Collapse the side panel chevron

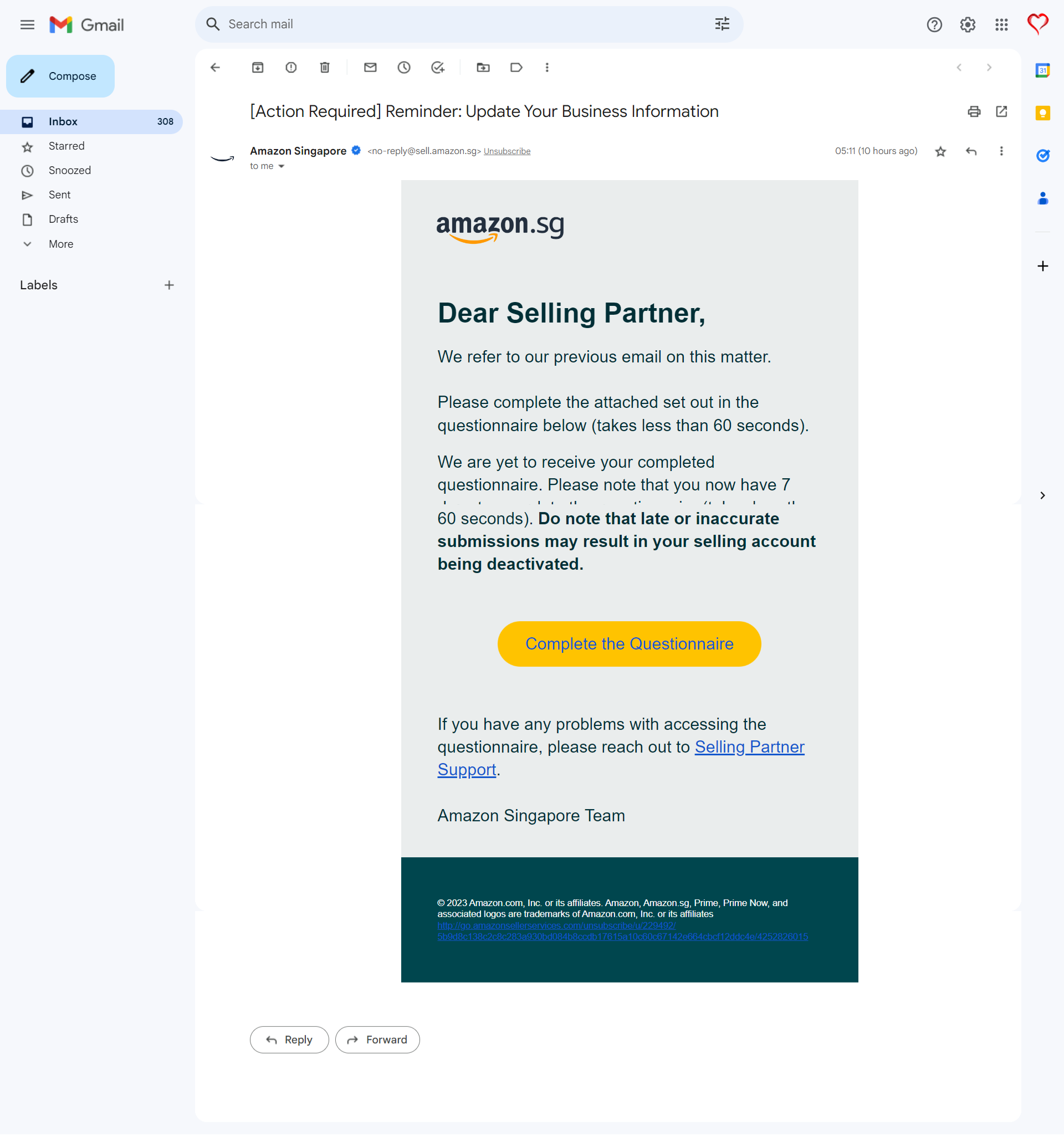1042,495
